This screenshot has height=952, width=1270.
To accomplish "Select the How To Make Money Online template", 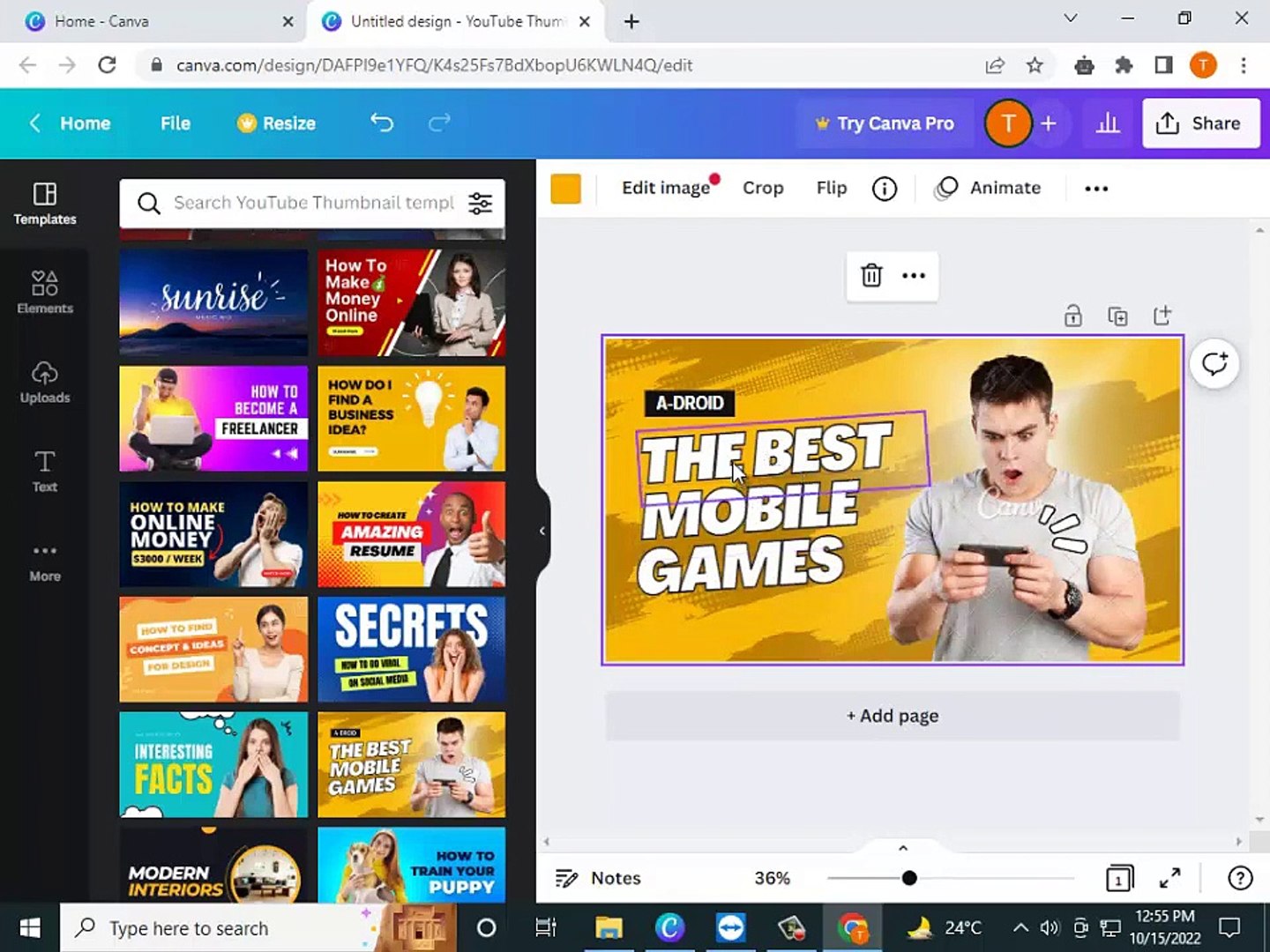I will [x=412, y=302].
